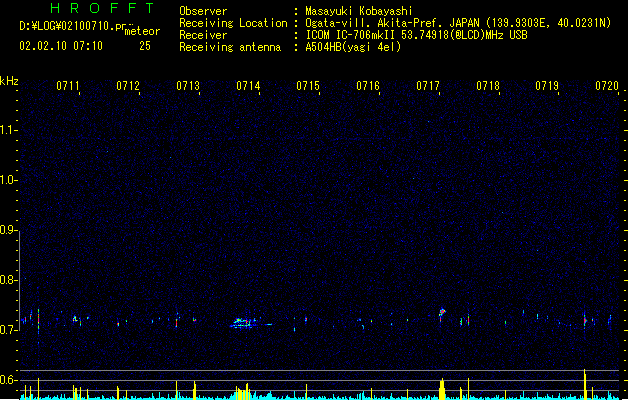Click the 0711 time axis marker

tap(68, 86)
